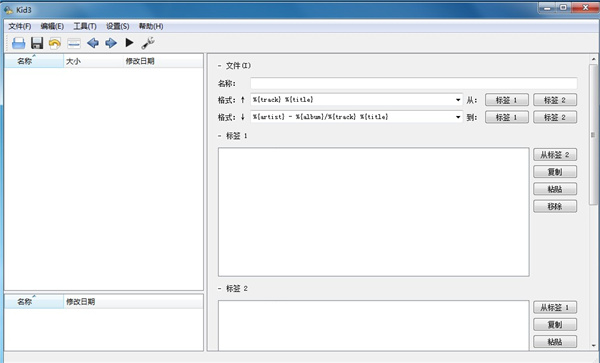Go to previous file with left arrow

point(93,43)
